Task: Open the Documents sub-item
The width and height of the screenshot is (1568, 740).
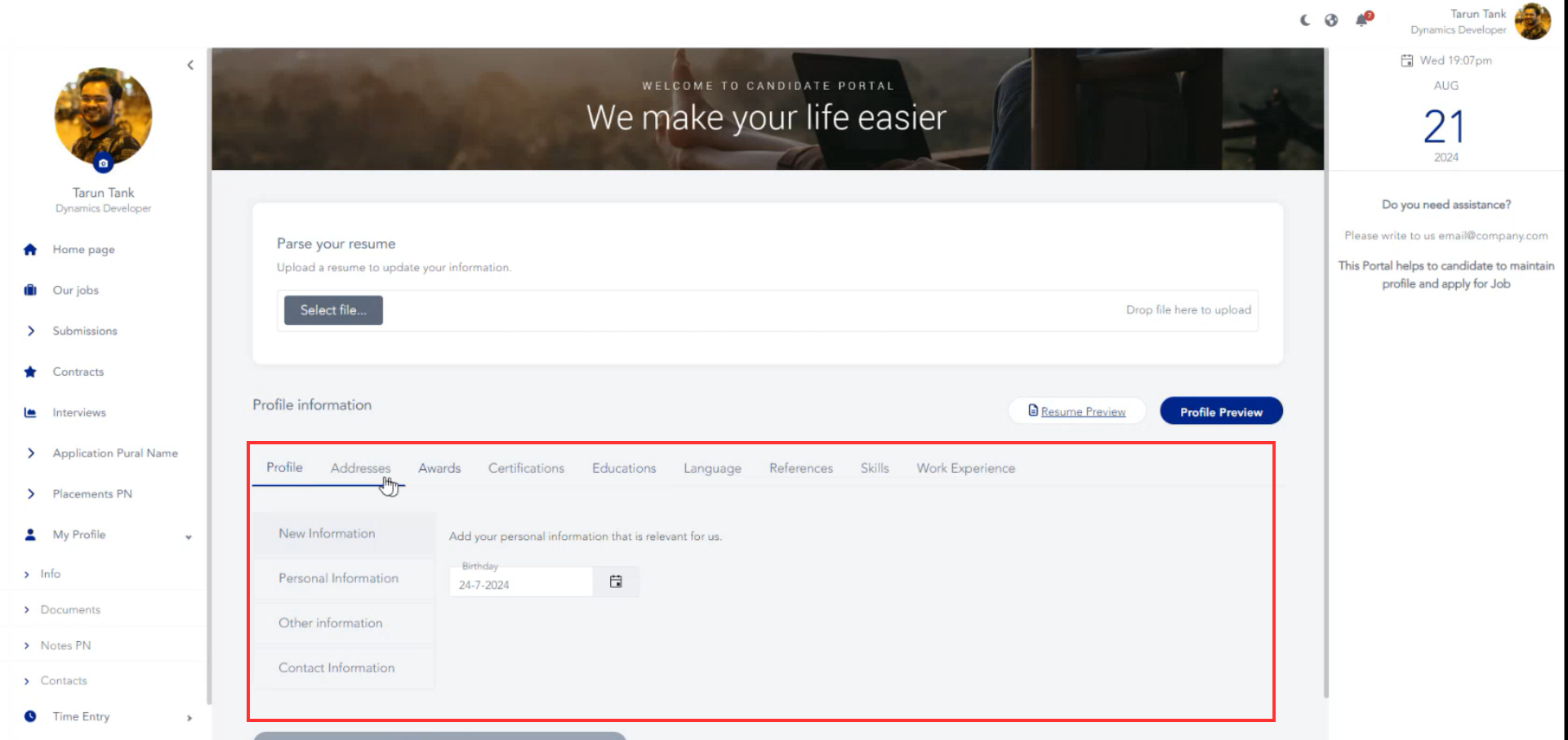Action: 70,610
